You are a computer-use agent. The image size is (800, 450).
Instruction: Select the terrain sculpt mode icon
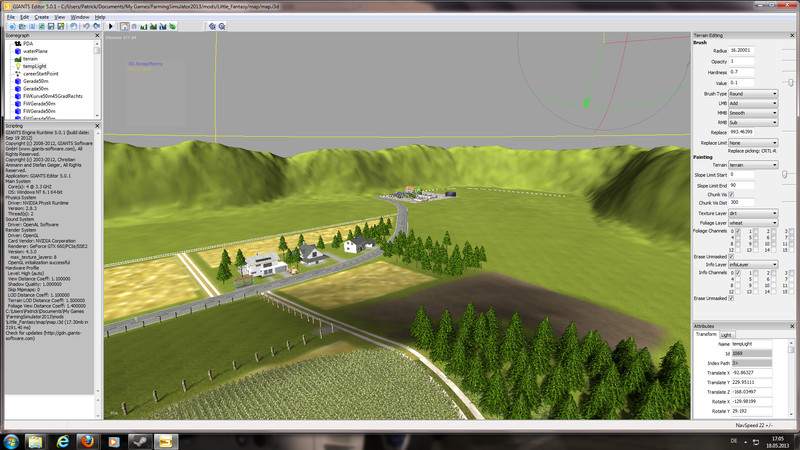click(x=143, y=26)
